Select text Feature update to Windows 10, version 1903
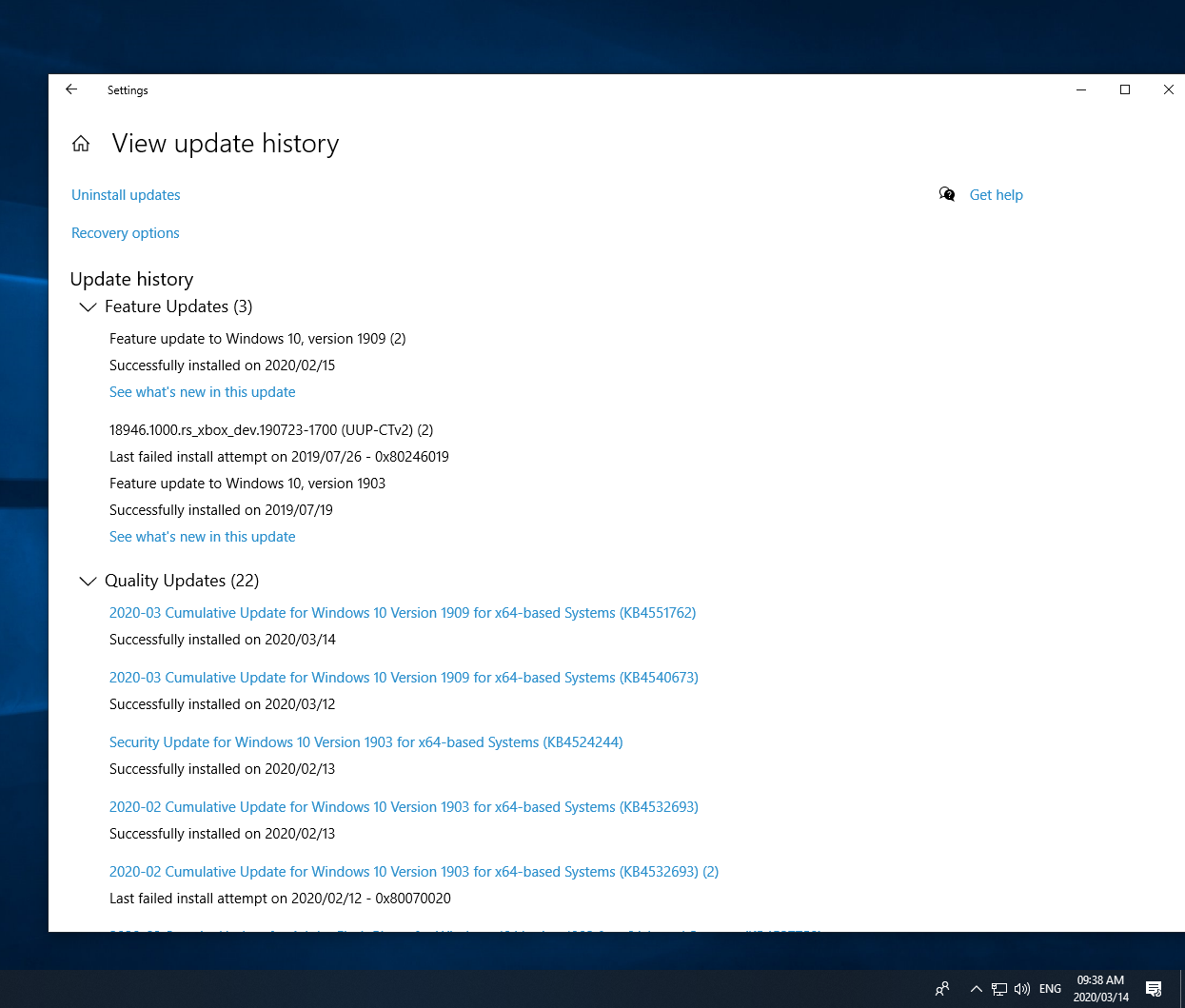The height and width of the screenshot is (1008, 1185). pyautogui.click(x=247, y=484)
